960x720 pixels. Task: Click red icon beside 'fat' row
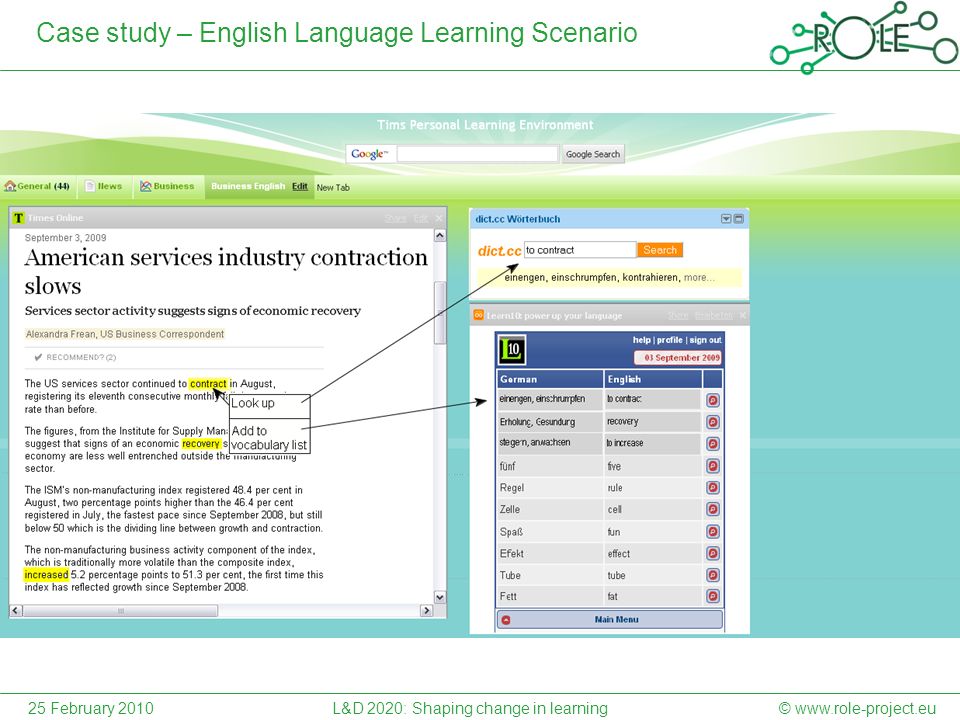click(x=713, y=596)
